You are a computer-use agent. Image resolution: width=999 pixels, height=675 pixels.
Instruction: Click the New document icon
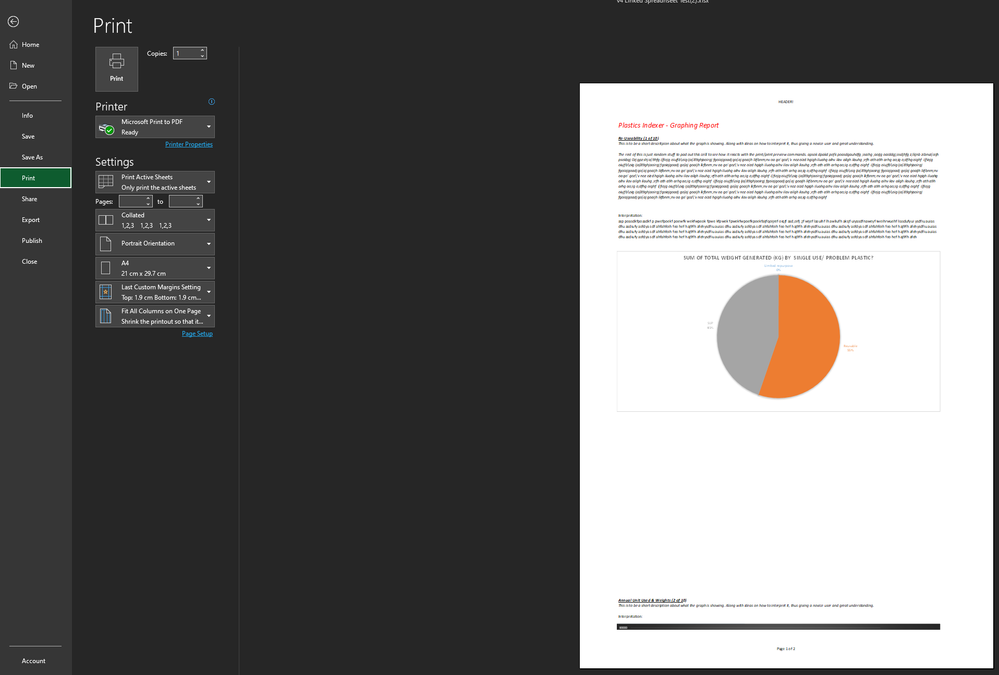pyautogui.click(x=13, y=65)
